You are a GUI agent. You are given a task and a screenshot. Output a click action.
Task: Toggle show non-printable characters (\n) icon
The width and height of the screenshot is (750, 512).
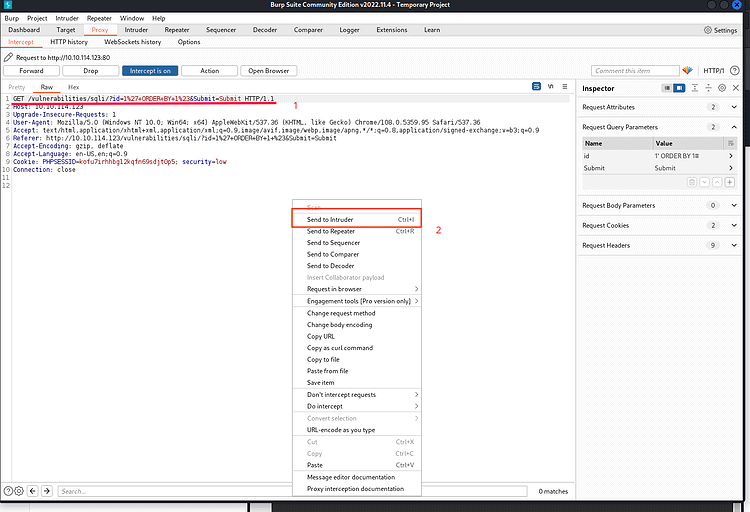(551, 86)
